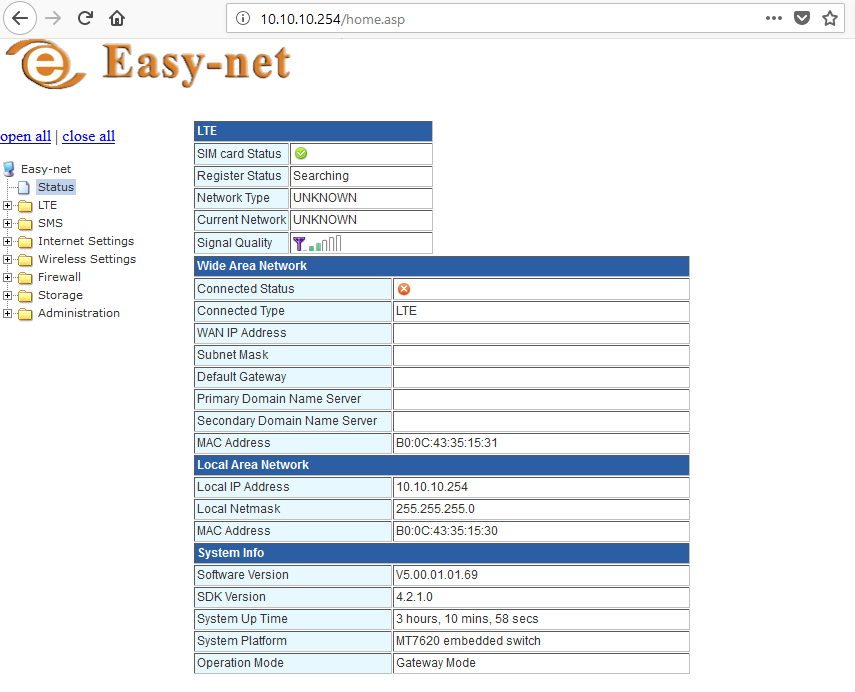The image size is (855, 692).
Task: Click the green SIM card status checkmark
Action: click(x=300, y=154)
